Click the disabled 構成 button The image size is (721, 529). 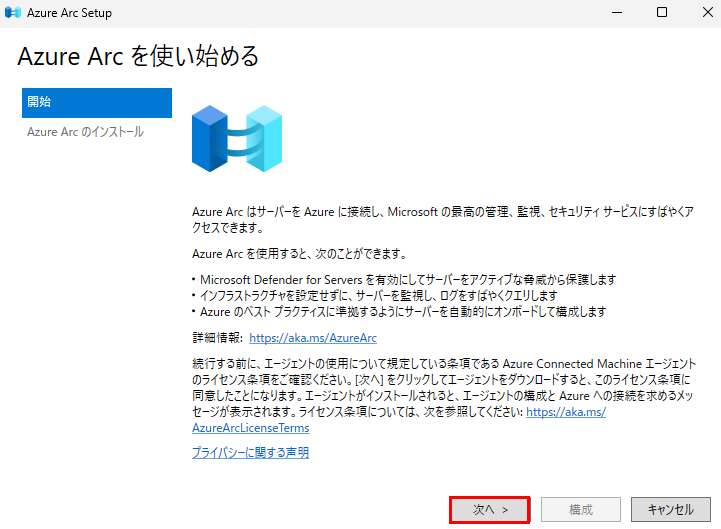pyautogui.click(x=581, y=509)
